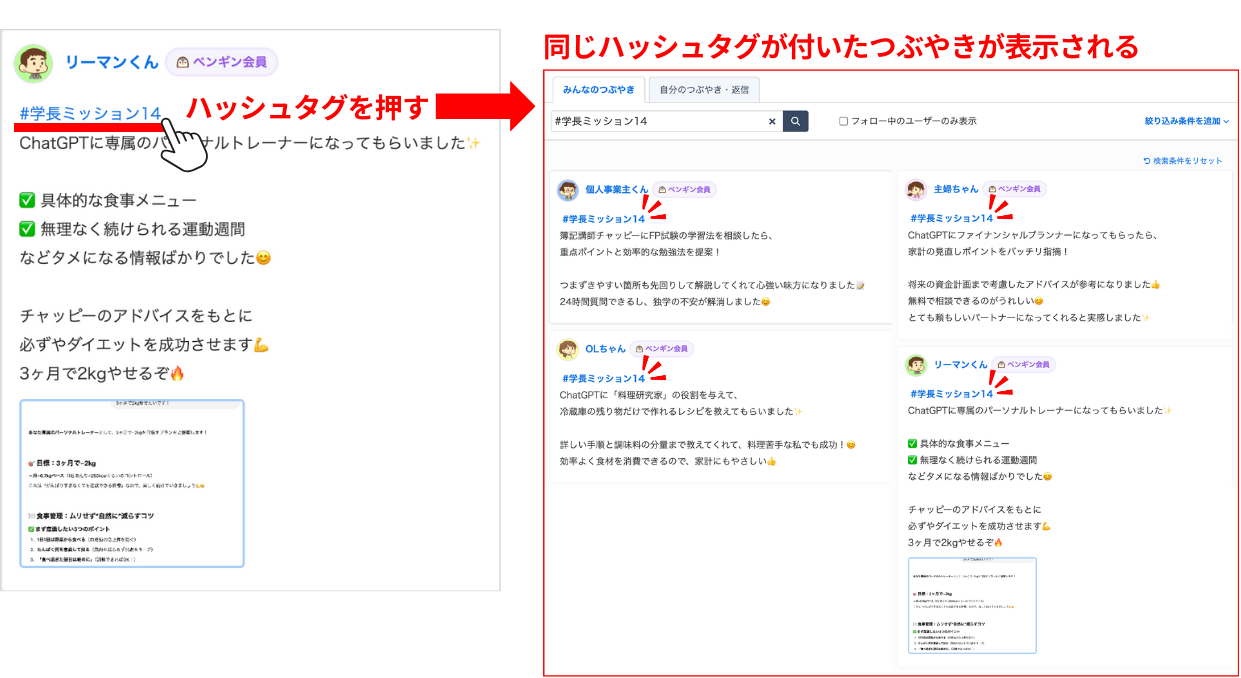Click text 具体的な食事メニュー in left post

pyautogui.click(x=118, y=200)
